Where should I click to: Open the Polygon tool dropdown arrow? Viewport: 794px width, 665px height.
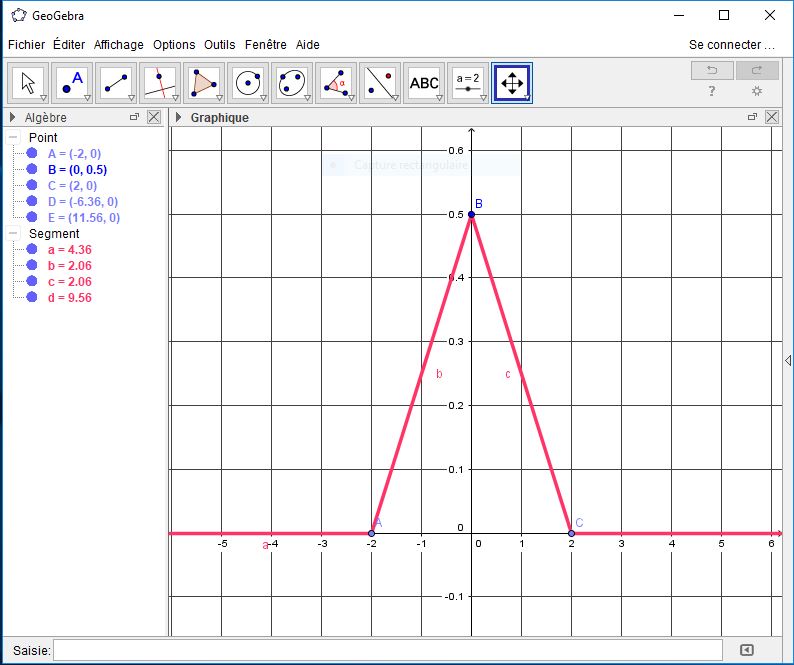coord(219,98)
